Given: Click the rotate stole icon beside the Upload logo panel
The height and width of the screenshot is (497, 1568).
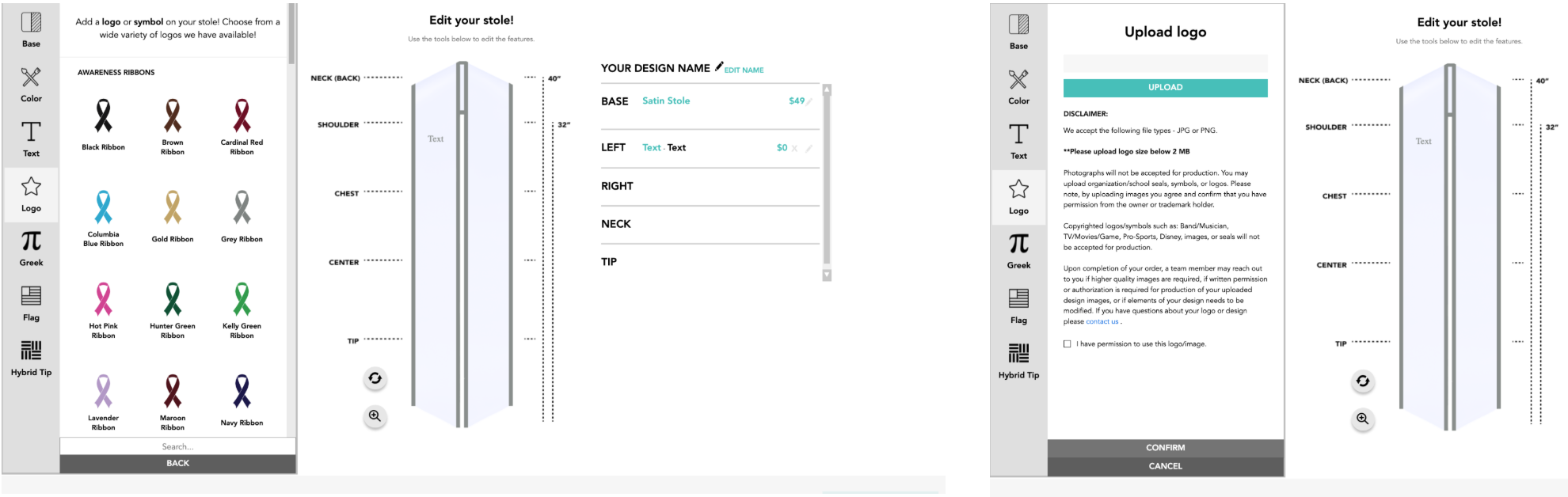Looking at the screenshot, I should 1362,381.
